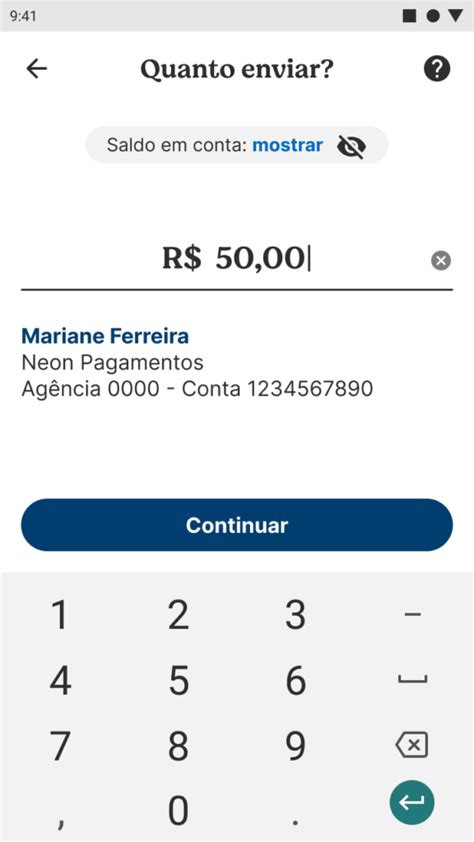Tap the 7 key on keypad
The height and width of the screenshot is (842, 474).
pos(60,745)
